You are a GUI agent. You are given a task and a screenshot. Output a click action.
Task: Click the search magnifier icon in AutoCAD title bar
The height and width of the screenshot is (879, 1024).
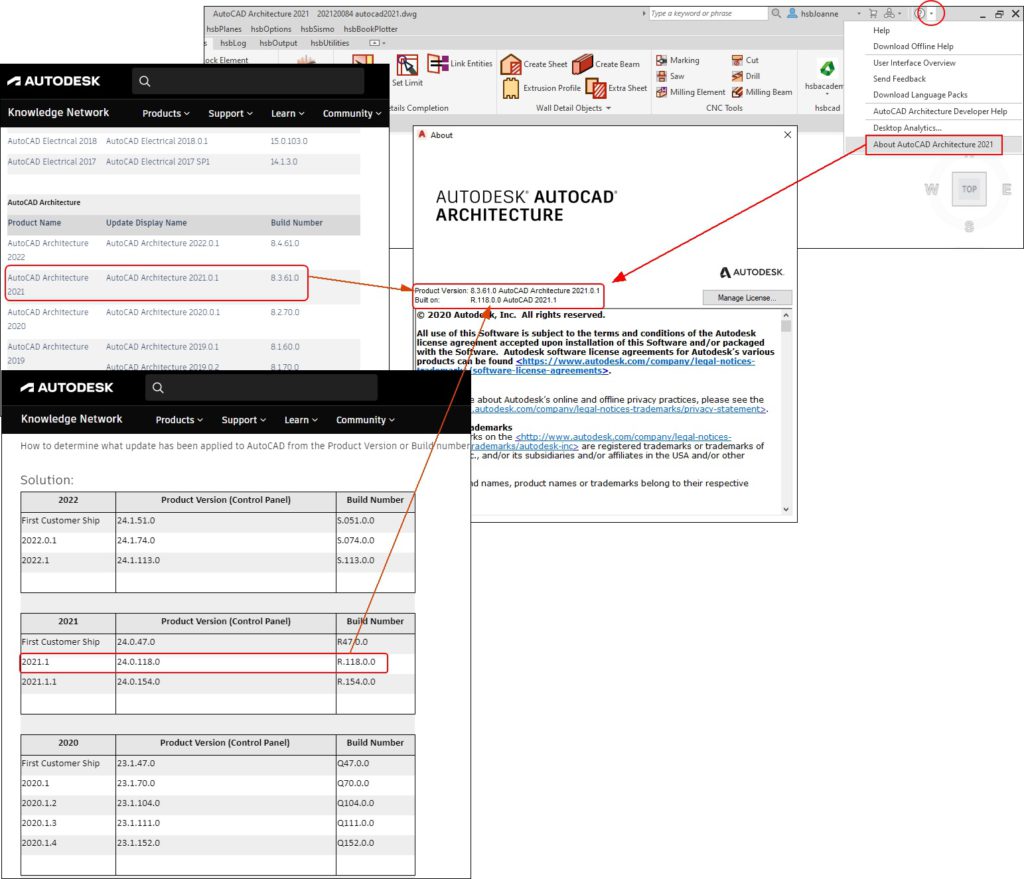coord(776,13)
